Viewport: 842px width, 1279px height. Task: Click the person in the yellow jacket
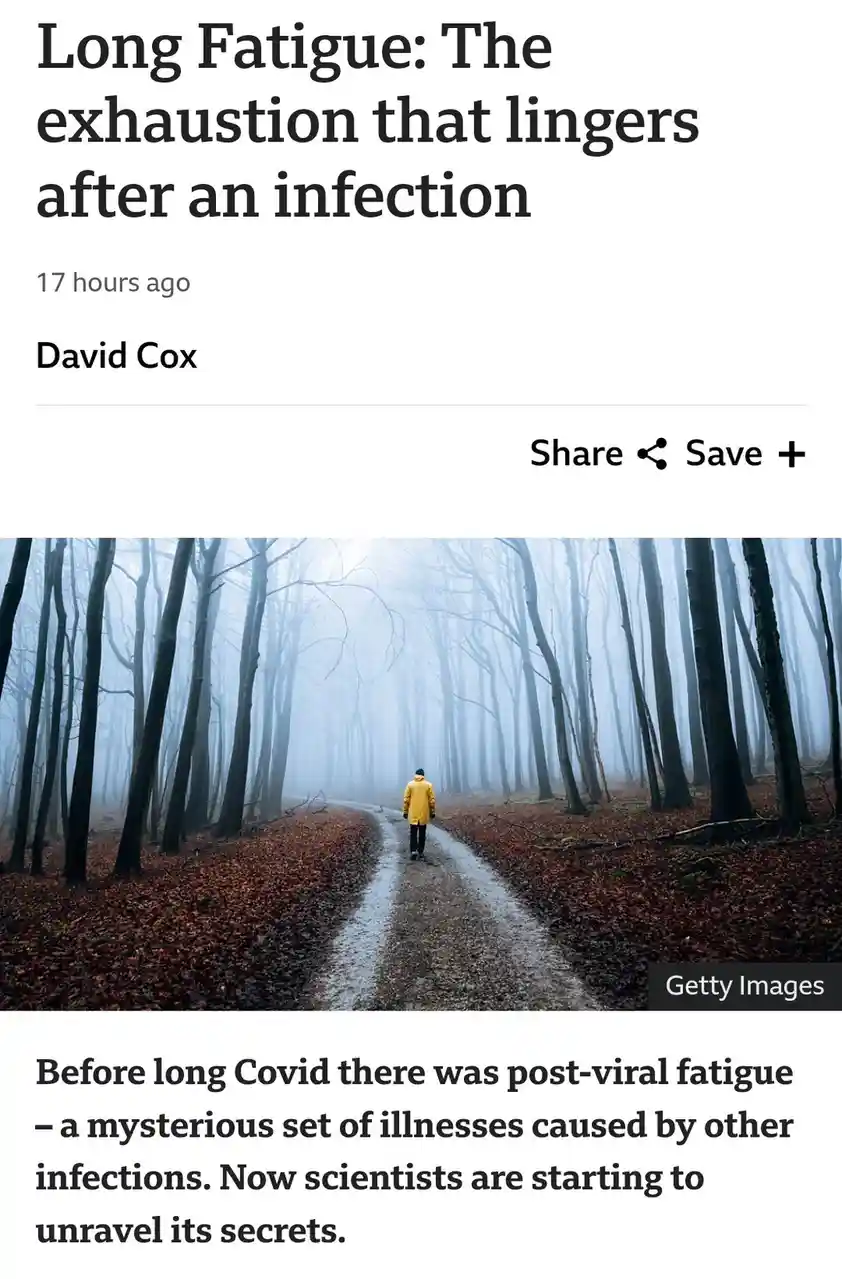click(419, 814)
